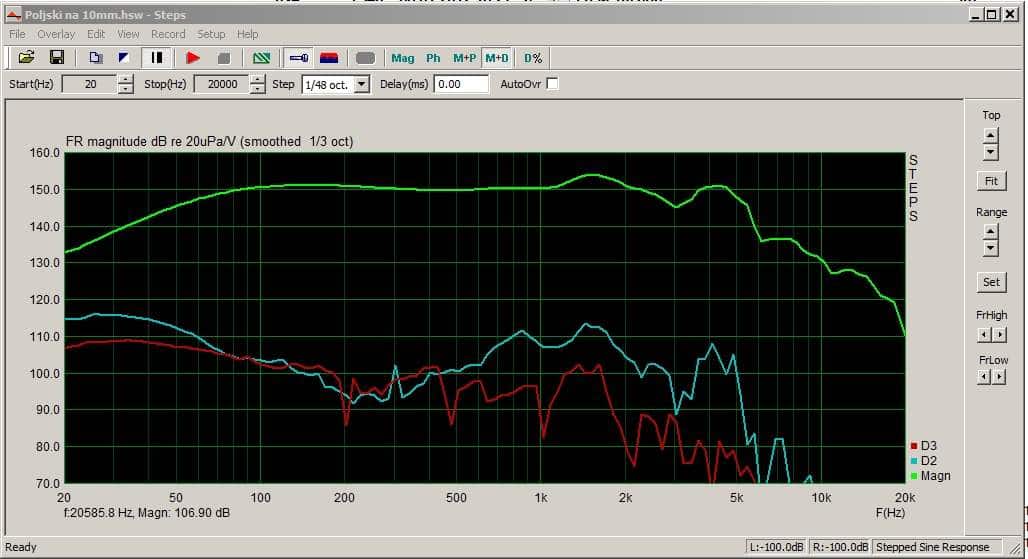Image resolution: width=1028 pixels, height=559 pixels.
Task: Raise graph Top with up arrow
Action: [x=991, y=136]
